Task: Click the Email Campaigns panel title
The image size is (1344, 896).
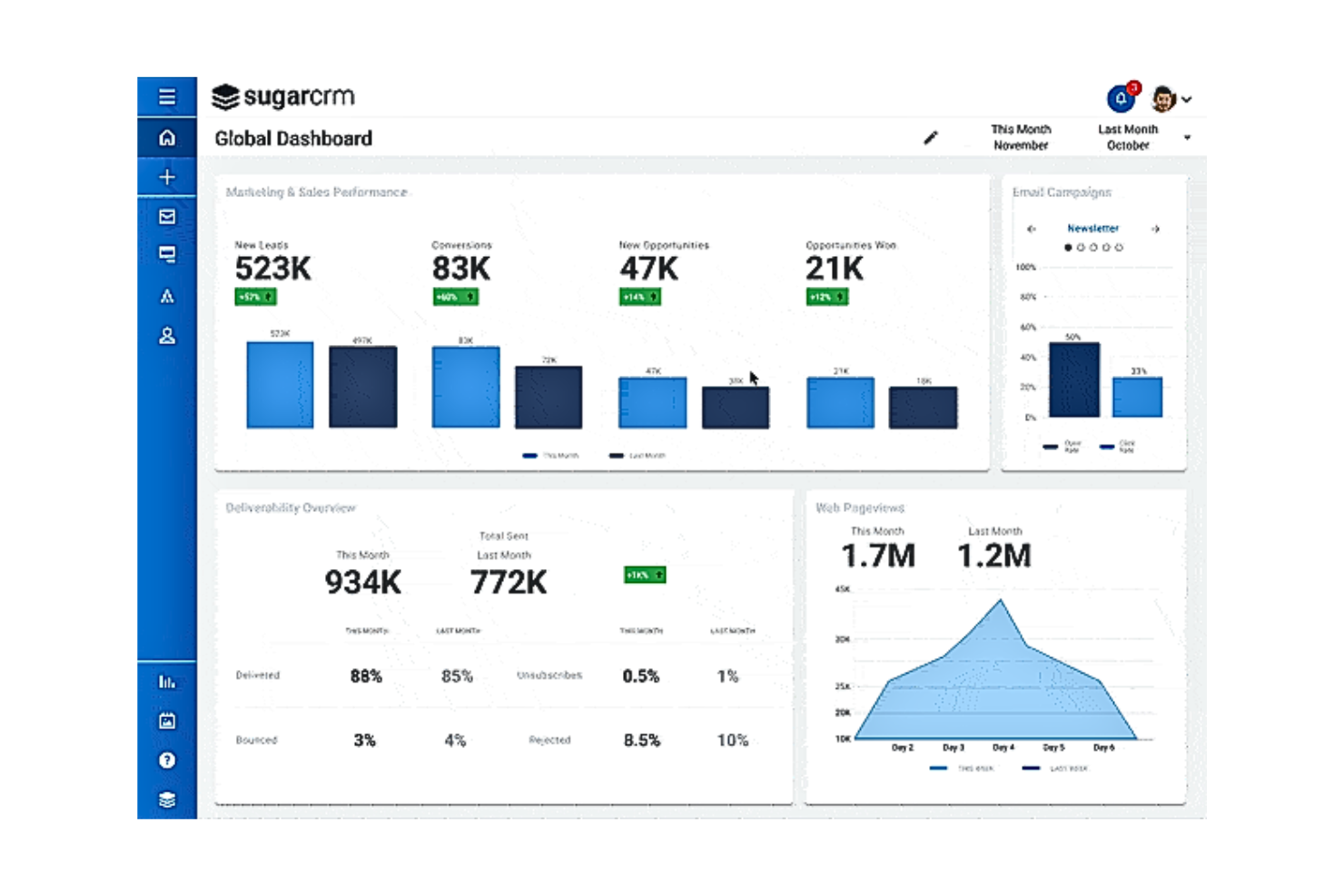Action: (1062, 192)
